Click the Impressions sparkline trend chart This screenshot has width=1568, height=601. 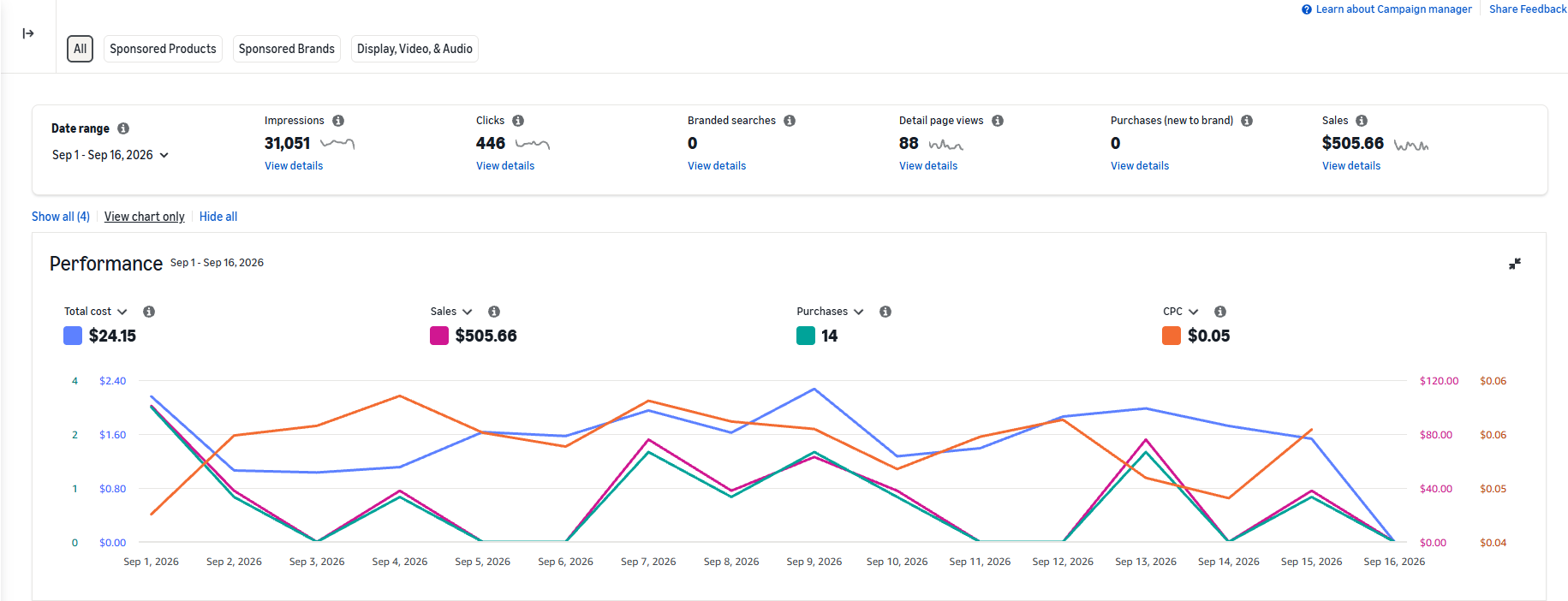[x=337, y=144]
